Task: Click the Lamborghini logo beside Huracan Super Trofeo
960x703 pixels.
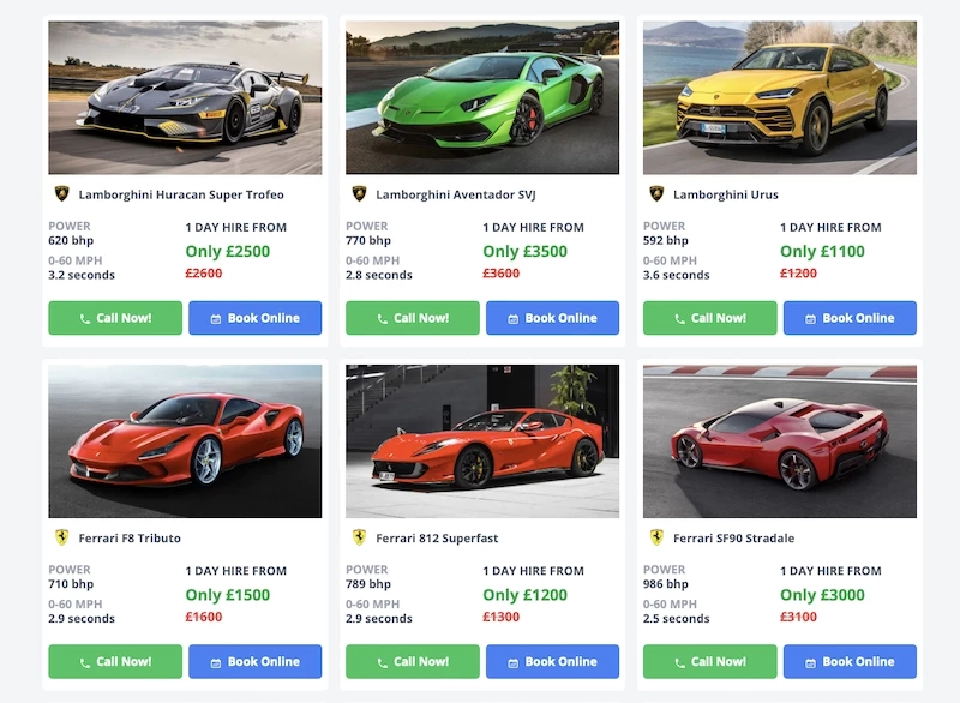Action: (x=62, y=194)
